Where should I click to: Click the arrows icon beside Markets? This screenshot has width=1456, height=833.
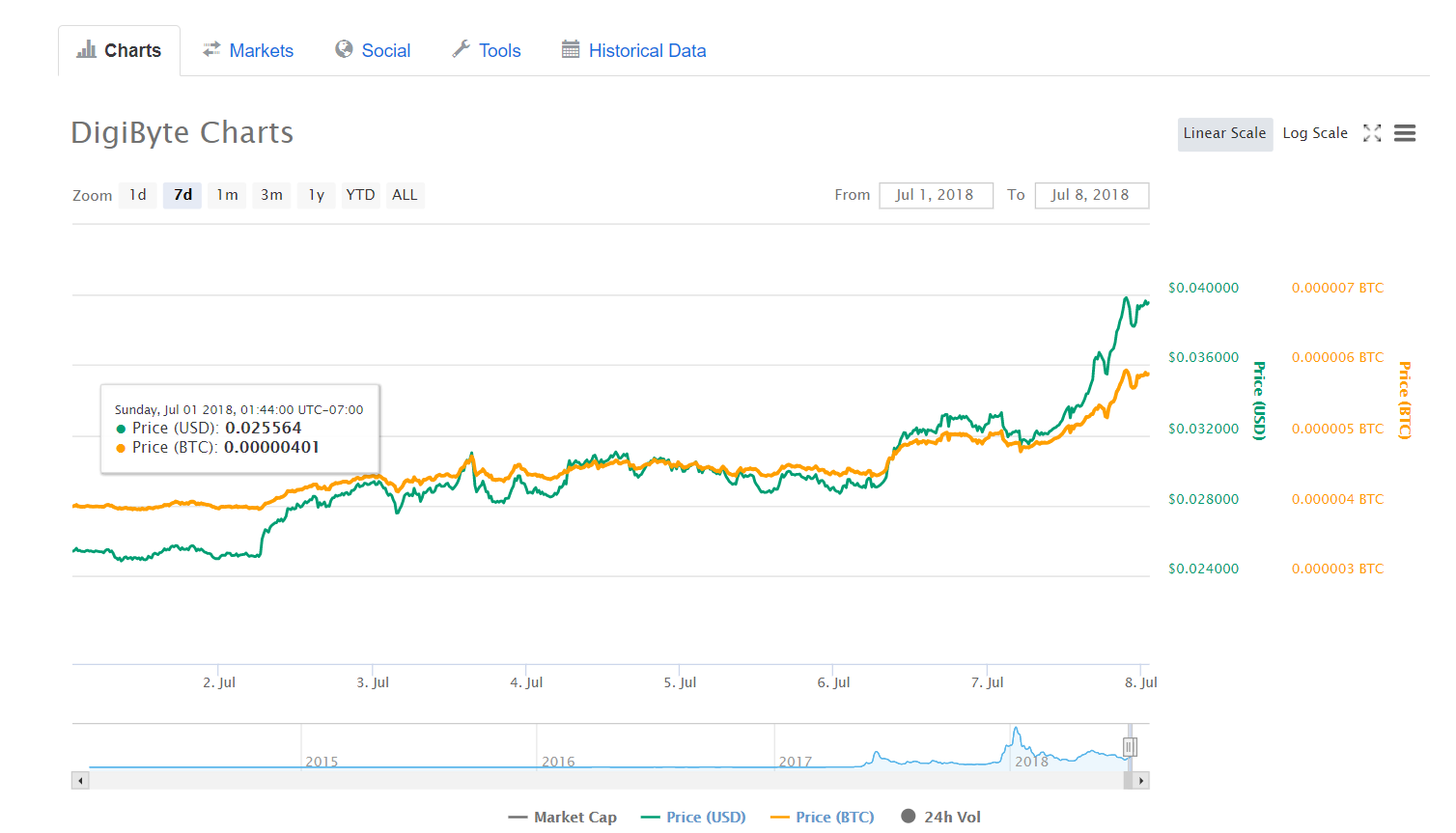pyautogui.click(x=211, y=49)
